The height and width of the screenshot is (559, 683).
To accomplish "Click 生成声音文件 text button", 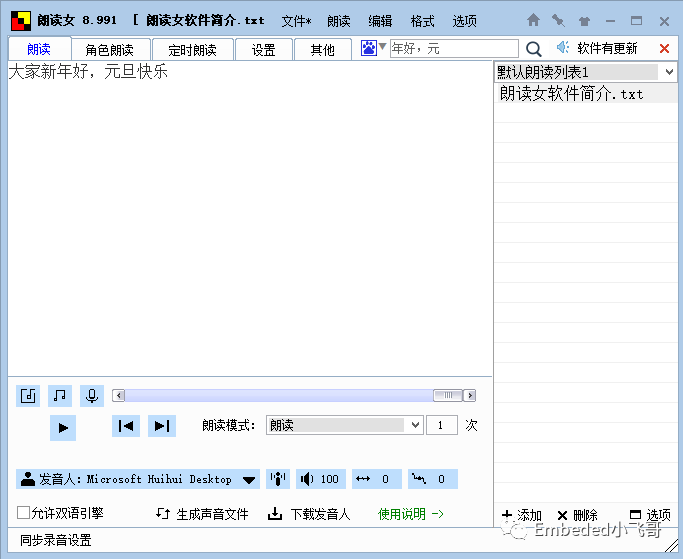I will [212, 514].
